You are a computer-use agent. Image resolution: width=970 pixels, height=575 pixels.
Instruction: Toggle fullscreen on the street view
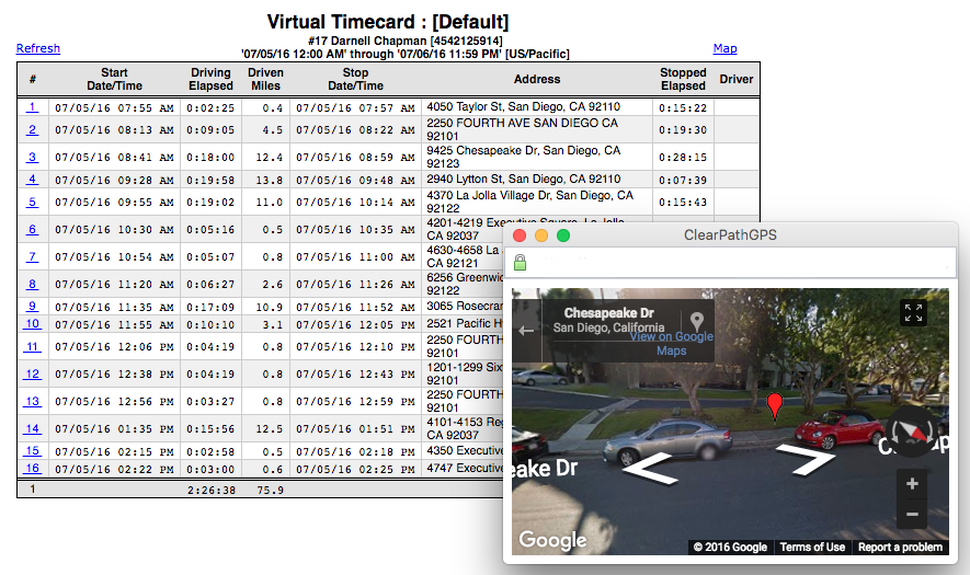913,313
